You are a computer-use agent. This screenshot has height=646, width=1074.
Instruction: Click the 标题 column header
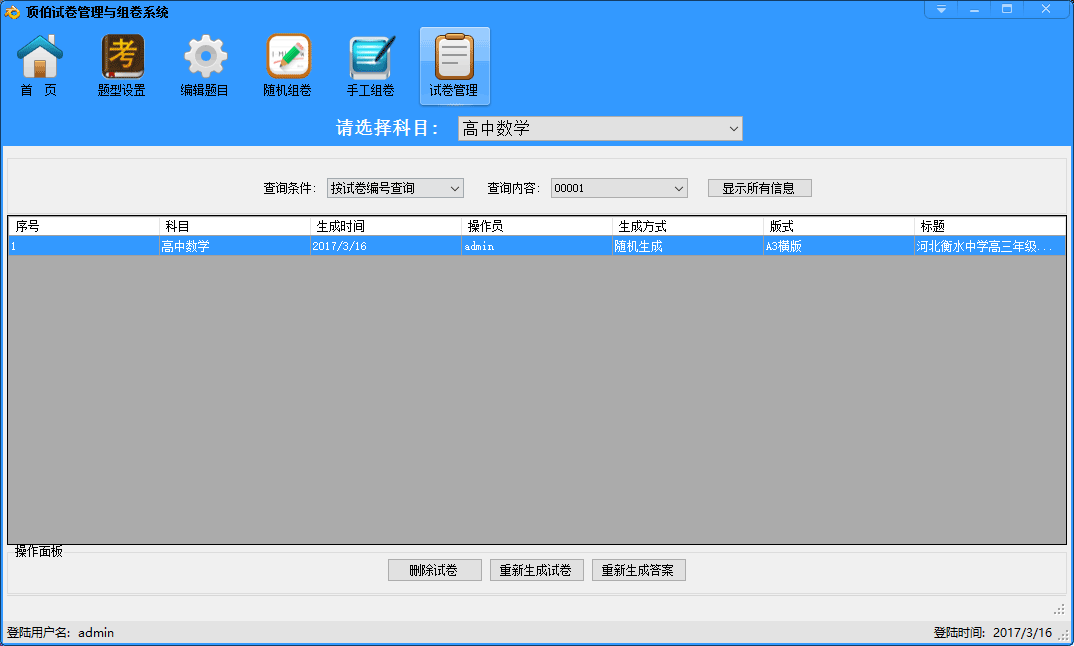tap(988, 226)
